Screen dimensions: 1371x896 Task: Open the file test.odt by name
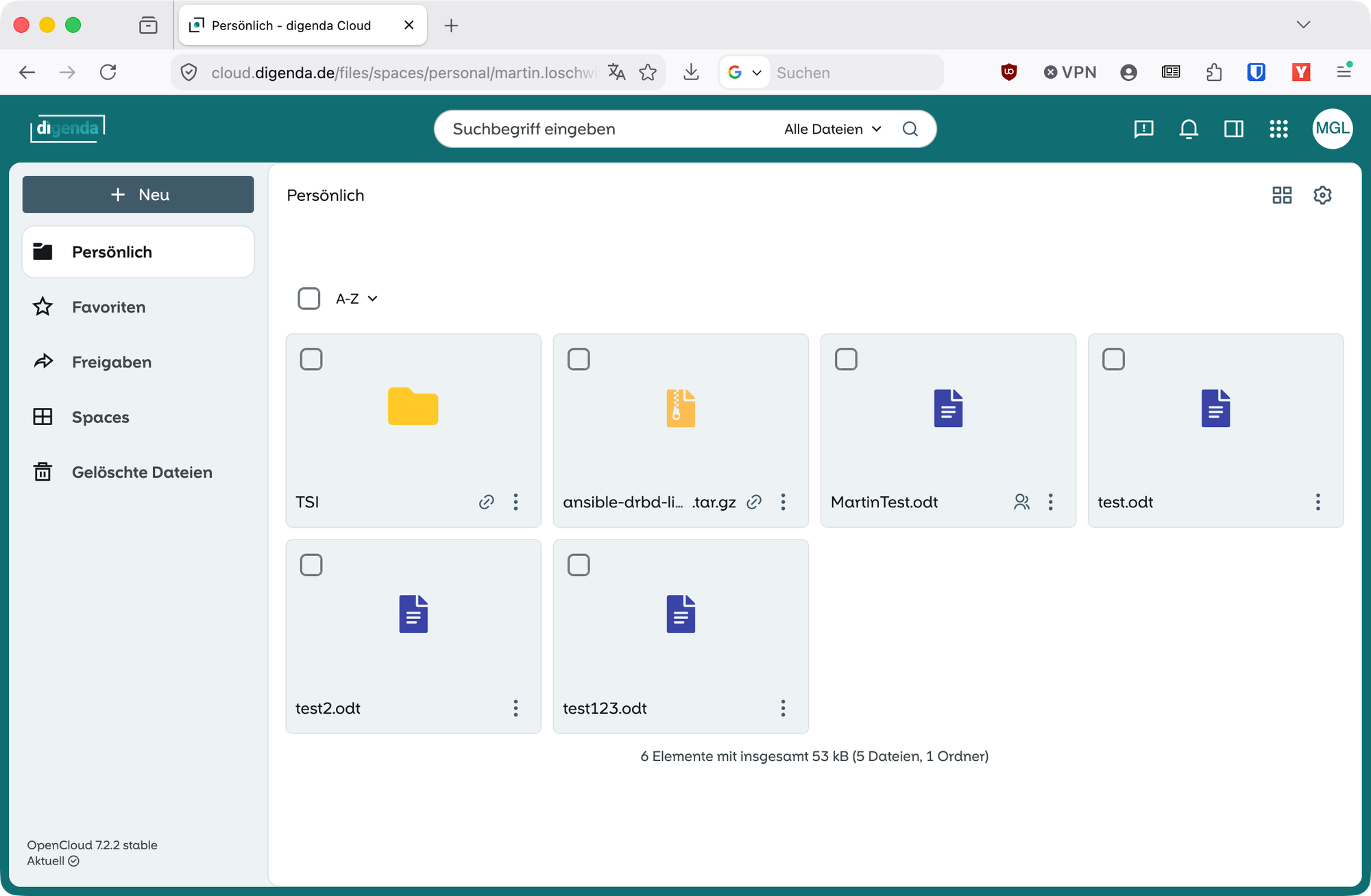coord(1125,502)
